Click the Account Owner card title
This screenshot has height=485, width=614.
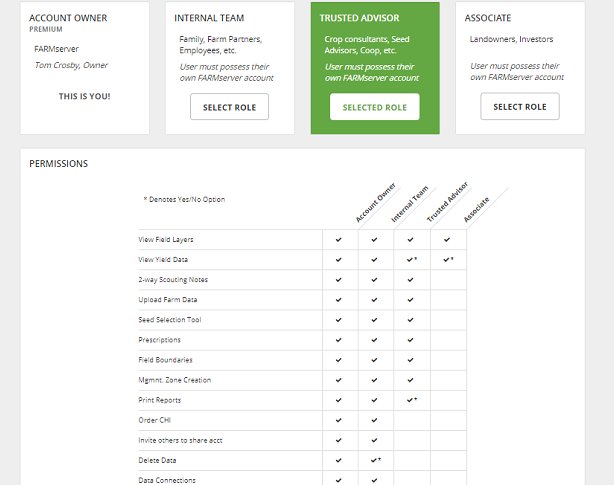[68, 18]
